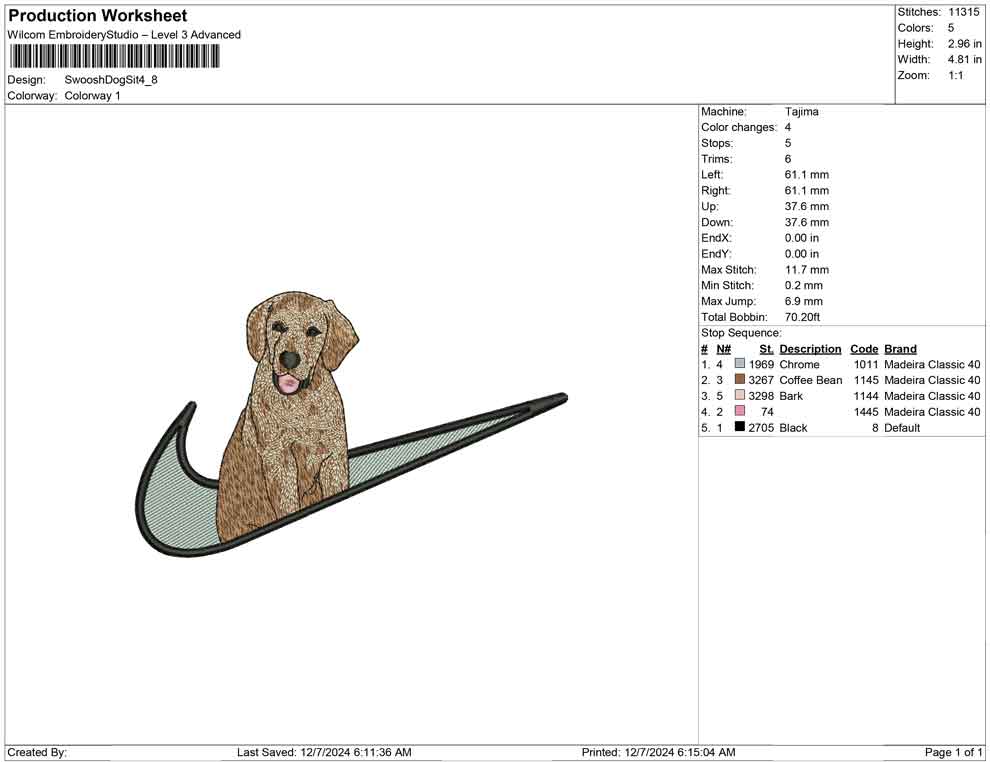Click thread code '1445'
The width and height of the screenshot is (990, 762).
[866, 412]
